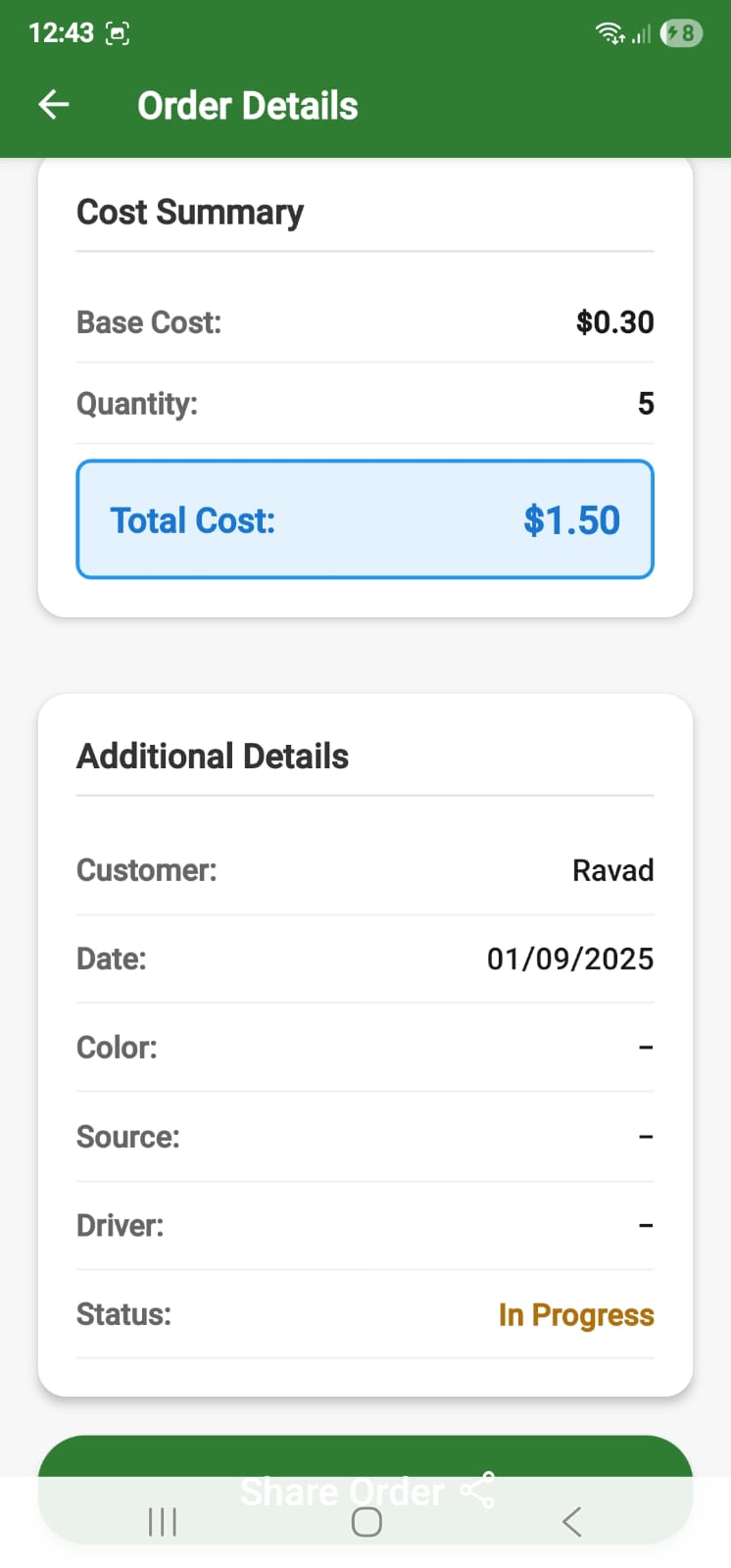Tap the screen capture status icon

118,33
